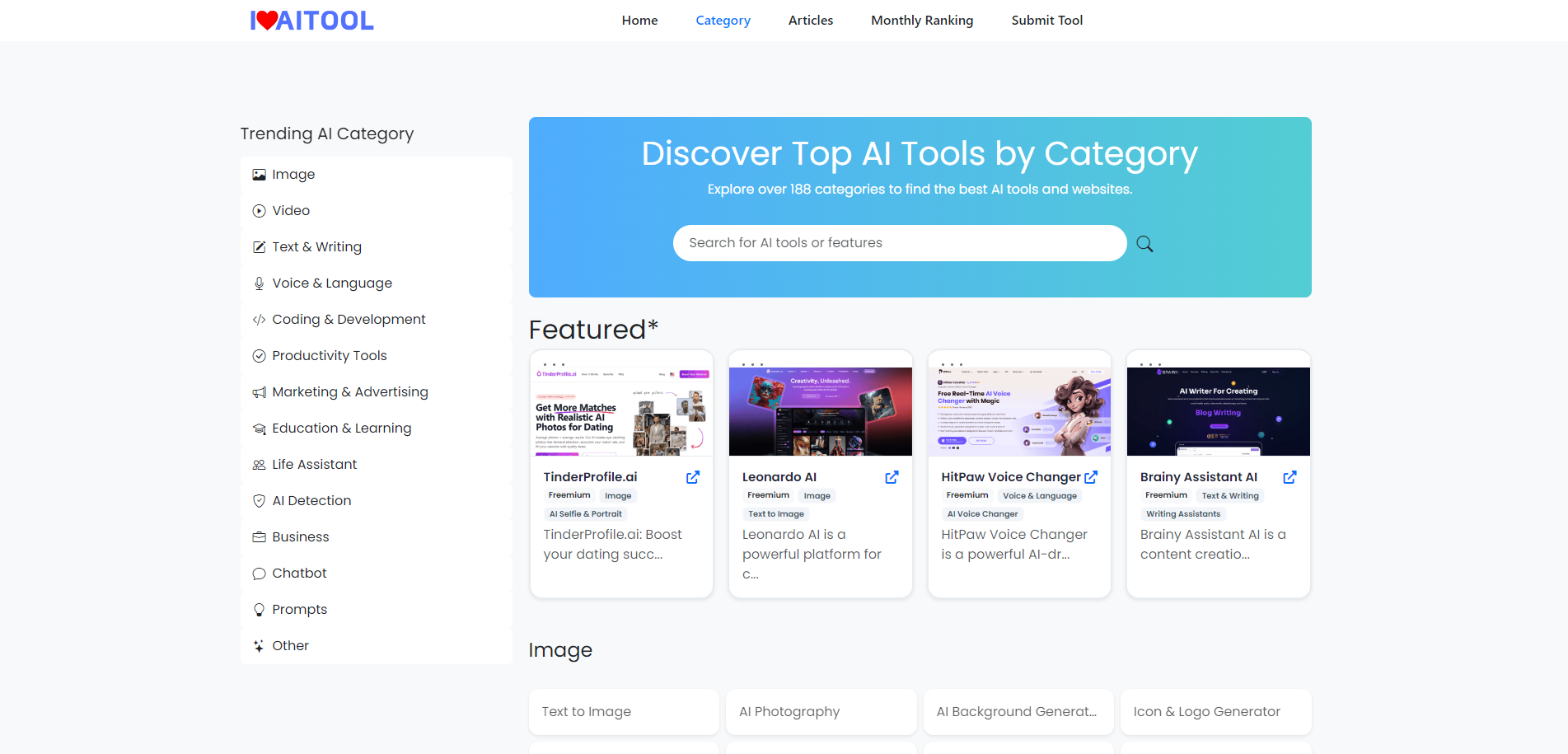1568x754 pixels.
Task: Go to the Home menu item
Action: 639,21
